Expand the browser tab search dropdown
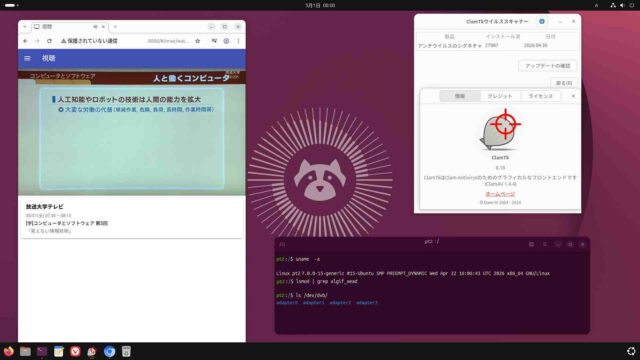The image size is (640, 360). click(24, 27)
